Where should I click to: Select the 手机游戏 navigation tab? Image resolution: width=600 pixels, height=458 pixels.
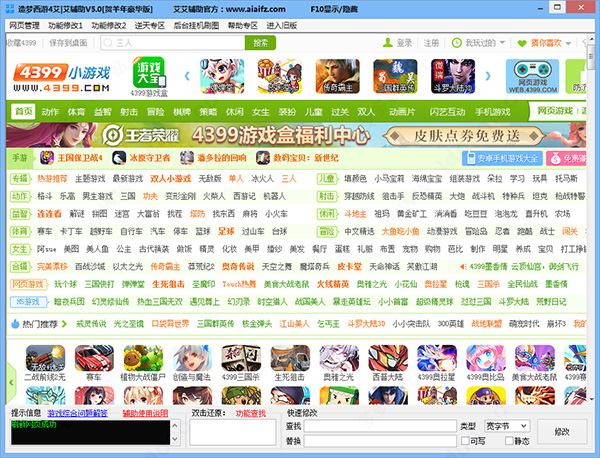coord(492,112)
